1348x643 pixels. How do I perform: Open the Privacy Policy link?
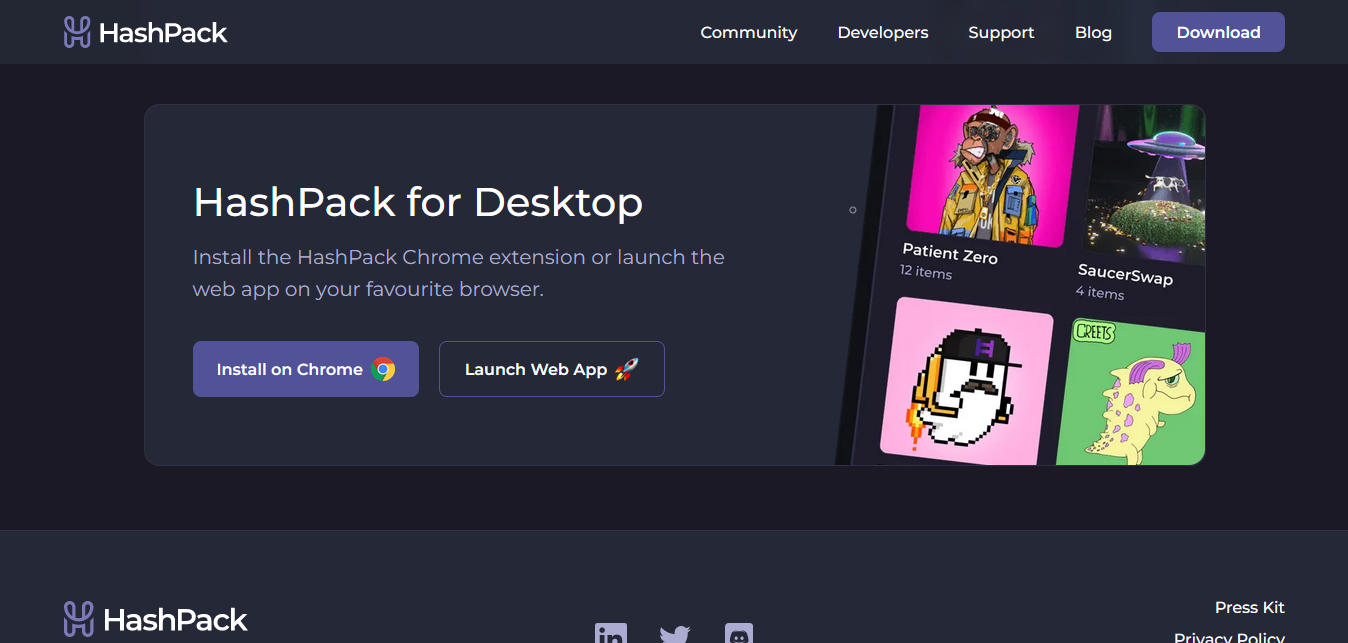coord(1229,636)
